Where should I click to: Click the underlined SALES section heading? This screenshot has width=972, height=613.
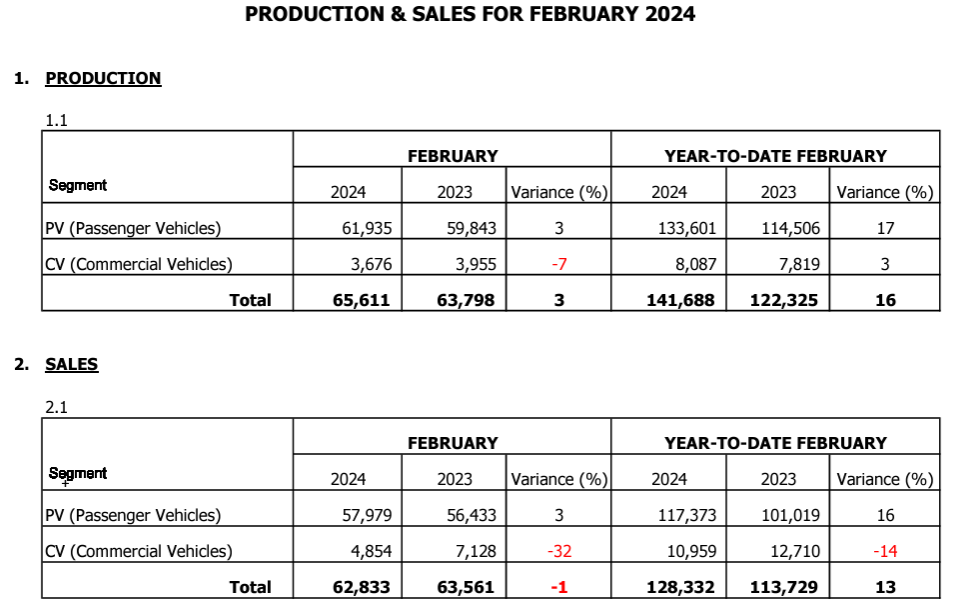pyautogui.click(x=72, y=364)
